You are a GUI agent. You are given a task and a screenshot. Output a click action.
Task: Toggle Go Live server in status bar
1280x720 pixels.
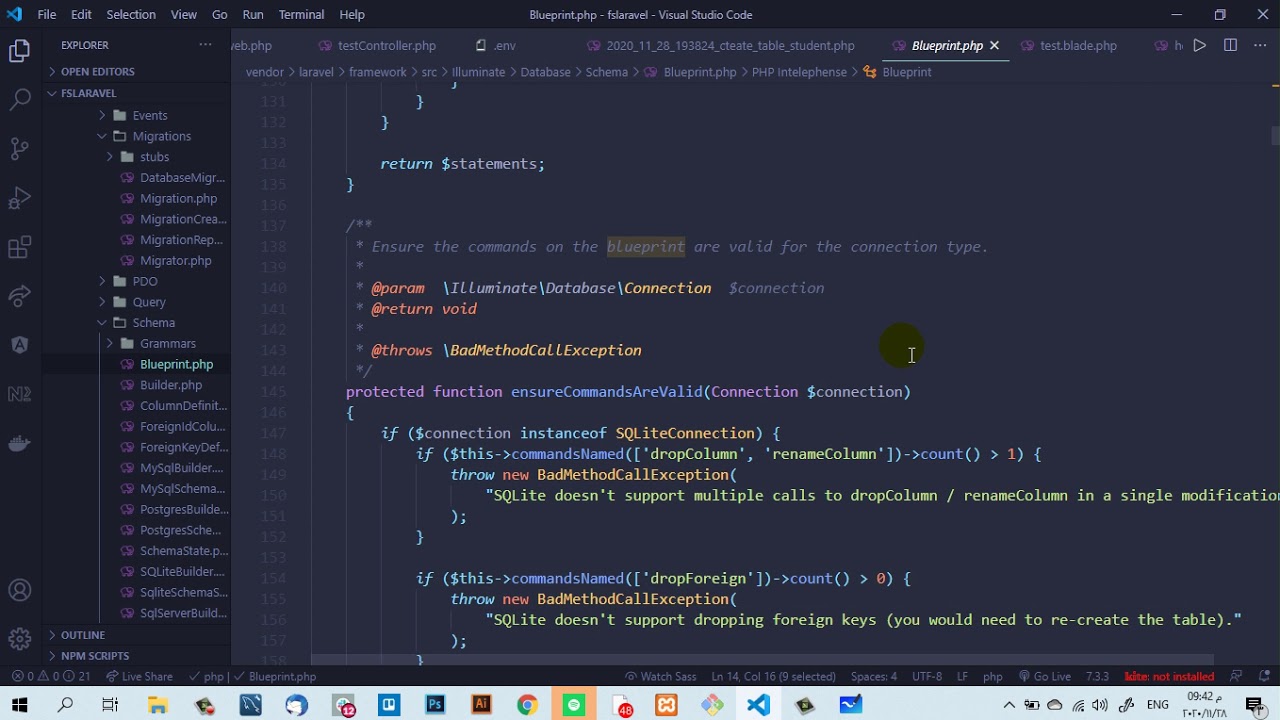1045,676
